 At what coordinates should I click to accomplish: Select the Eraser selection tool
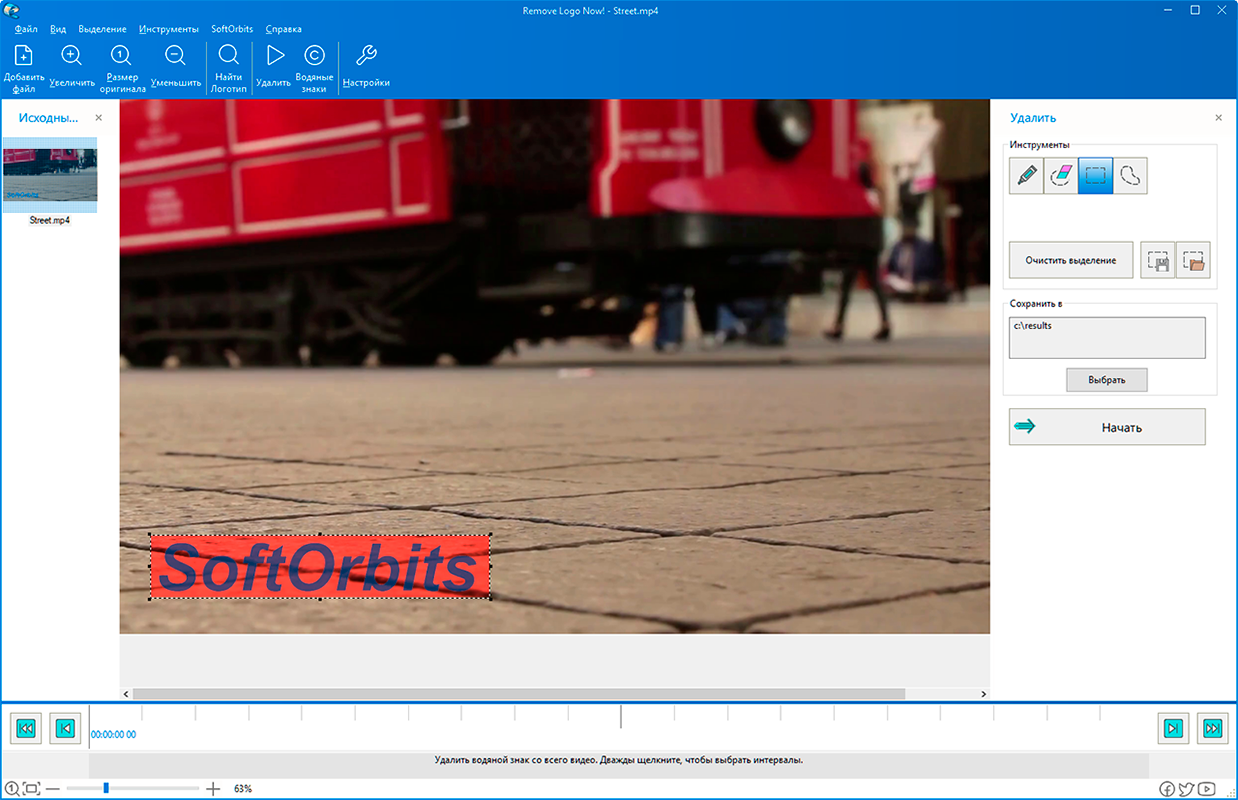(x=1061, y=176)
